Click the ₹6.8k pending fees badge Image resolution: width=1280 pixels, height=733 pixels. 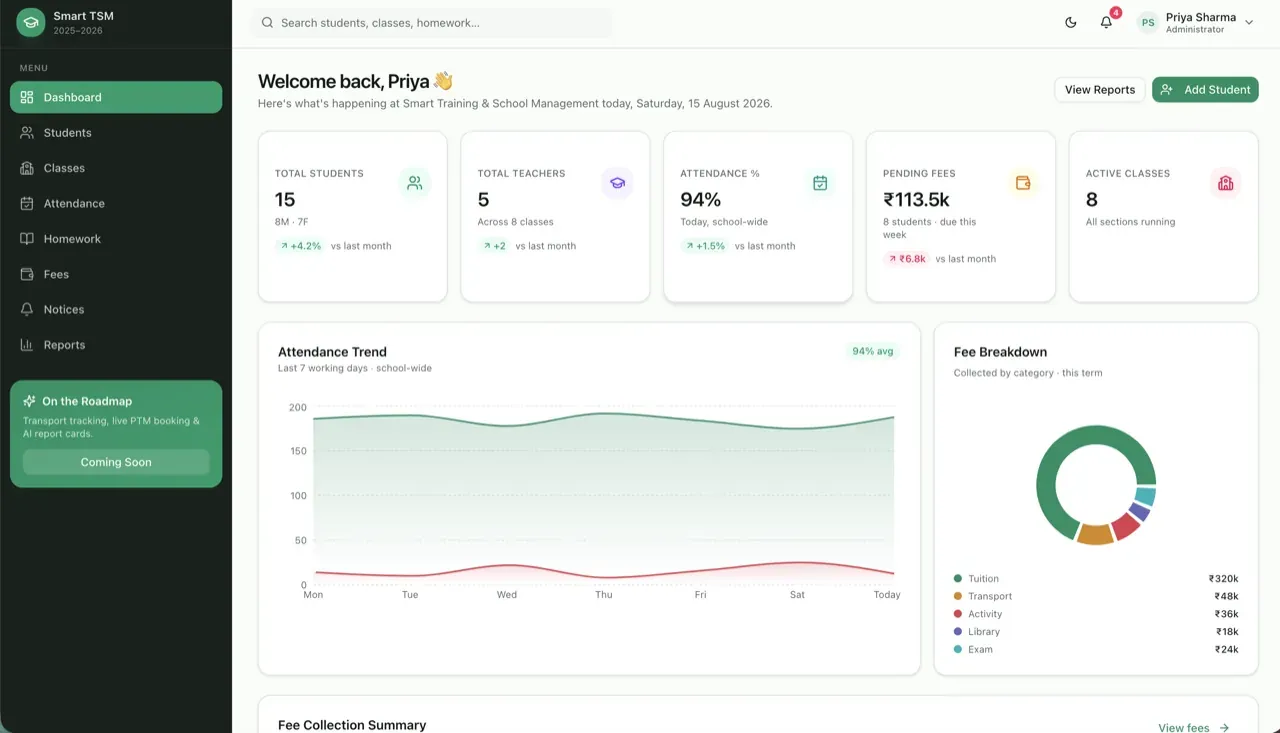coord(907,258)
